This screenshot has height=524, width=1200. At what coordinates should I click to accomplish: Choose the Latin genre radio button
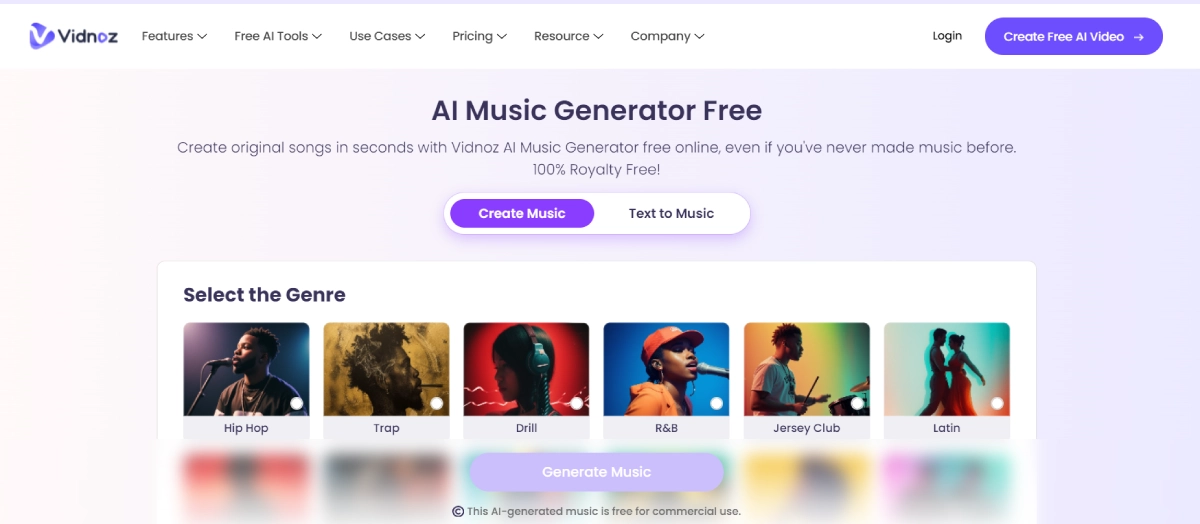point(997,403)
